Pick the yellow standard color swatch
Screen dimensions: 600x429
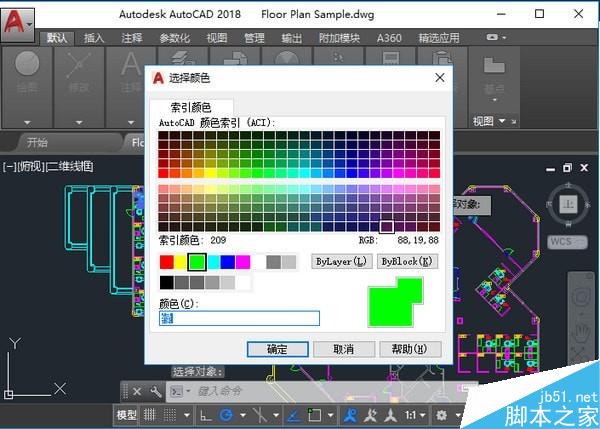coord(180,262)
